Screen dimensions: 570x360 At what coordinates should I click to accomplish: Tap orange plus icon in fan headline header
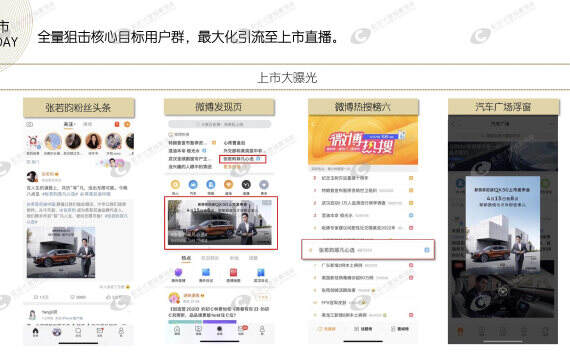click(127, 124)
